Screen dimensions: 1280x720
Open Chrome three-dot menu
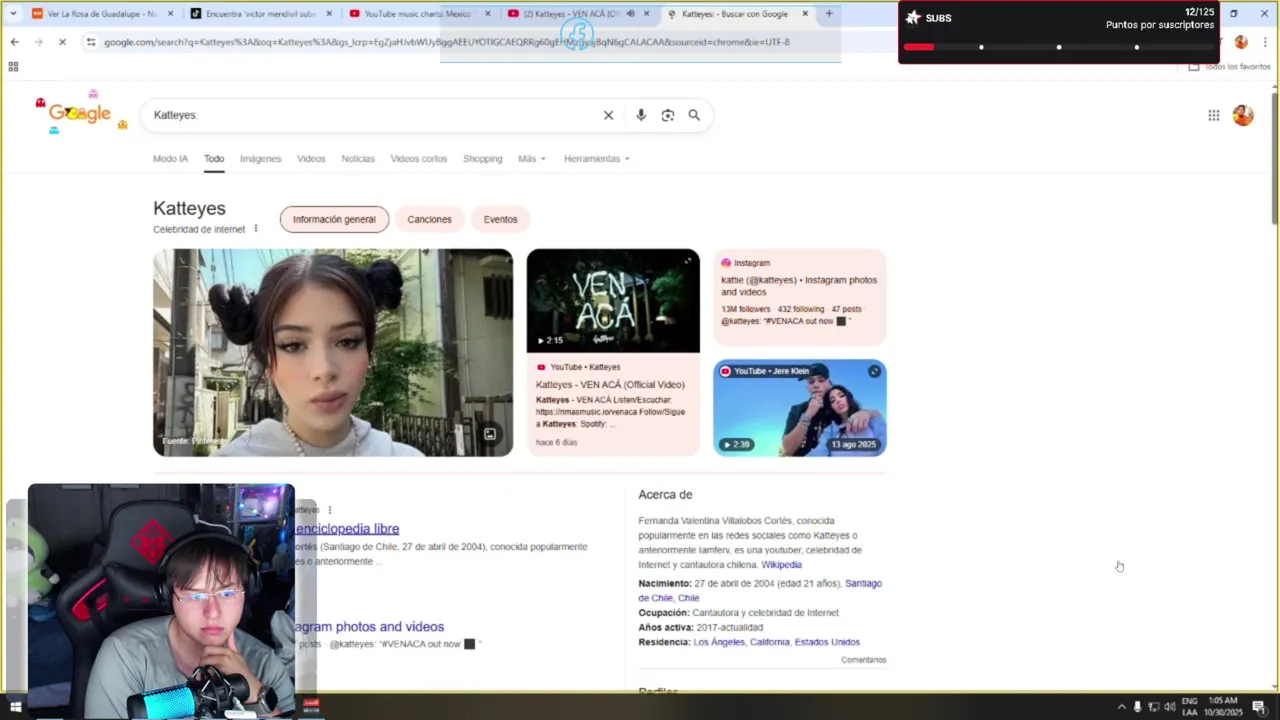pos(1265,42)
